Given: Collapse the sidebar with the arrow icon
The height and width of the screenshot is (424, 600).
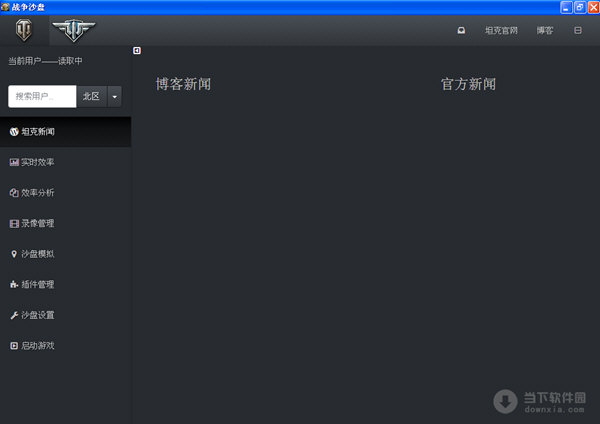Looking at the screenshot, I should 137,51.
